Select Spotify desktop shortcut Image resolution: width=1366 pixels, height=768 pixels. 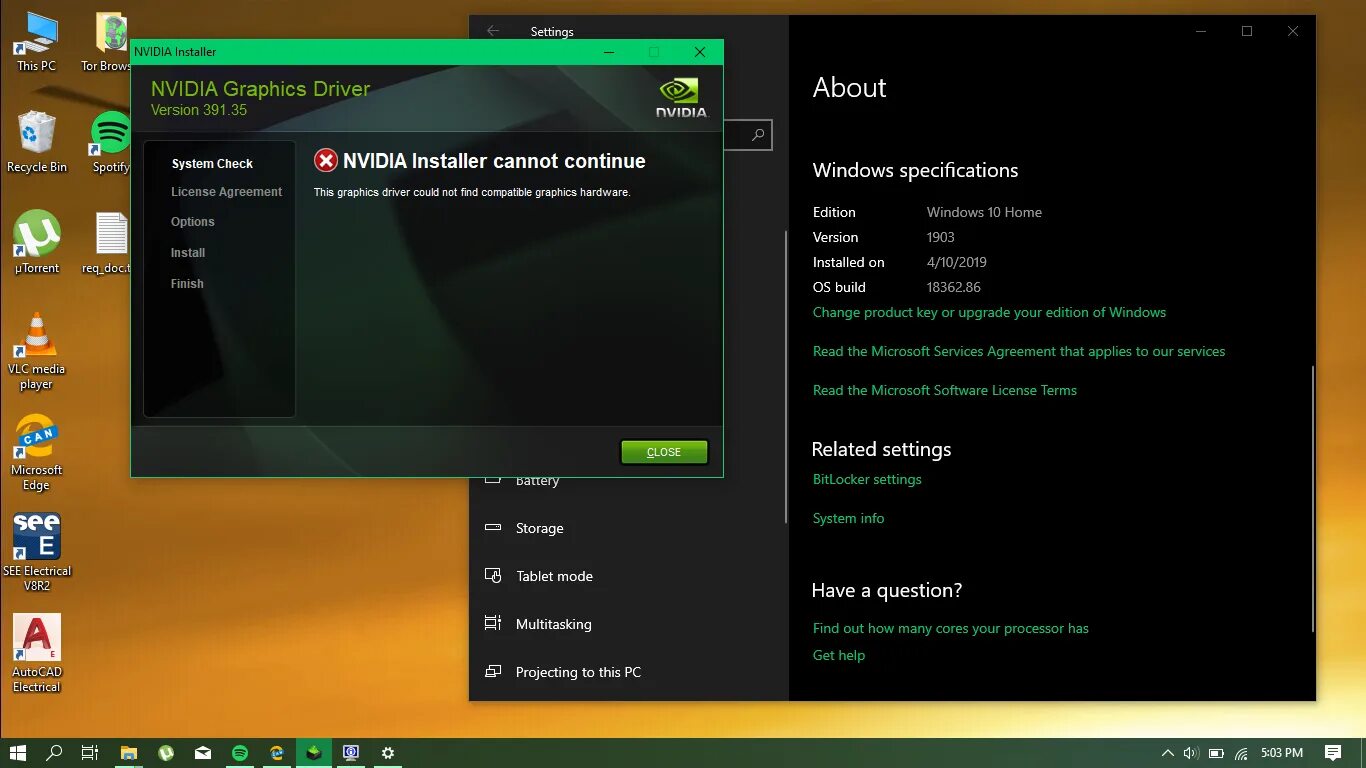(x=110, y=142)
